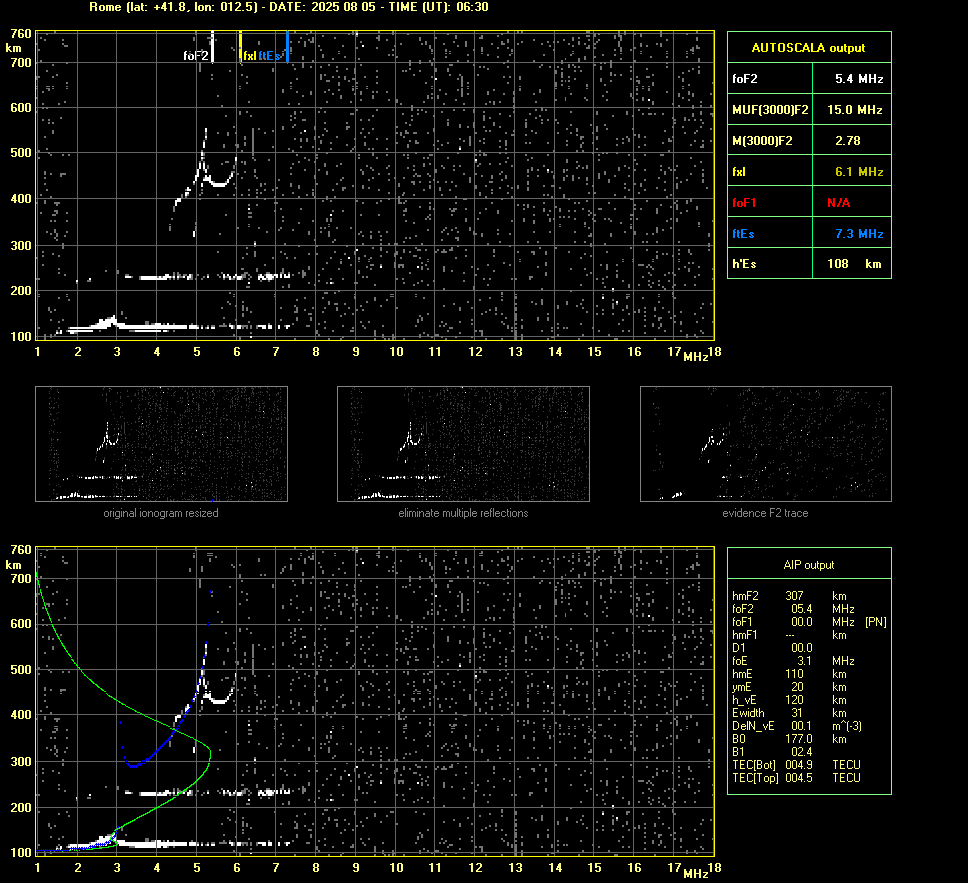
Task: Click the B1 label in AIP output
Action: coord(738,752)
